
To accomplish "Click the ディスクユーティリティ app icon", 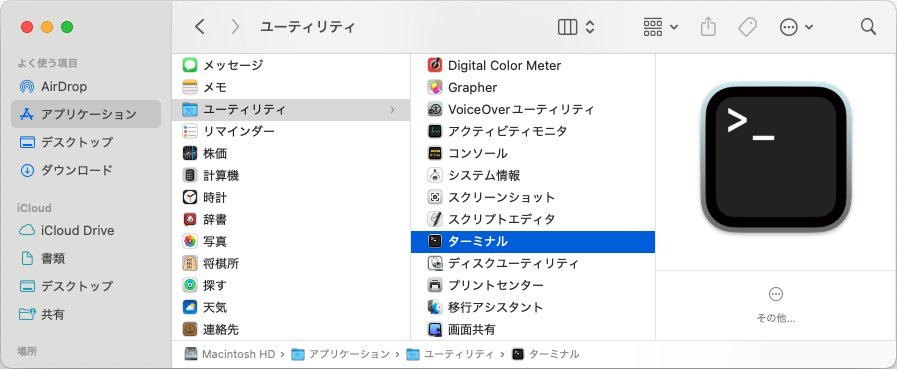I will [x=435, y=264].
